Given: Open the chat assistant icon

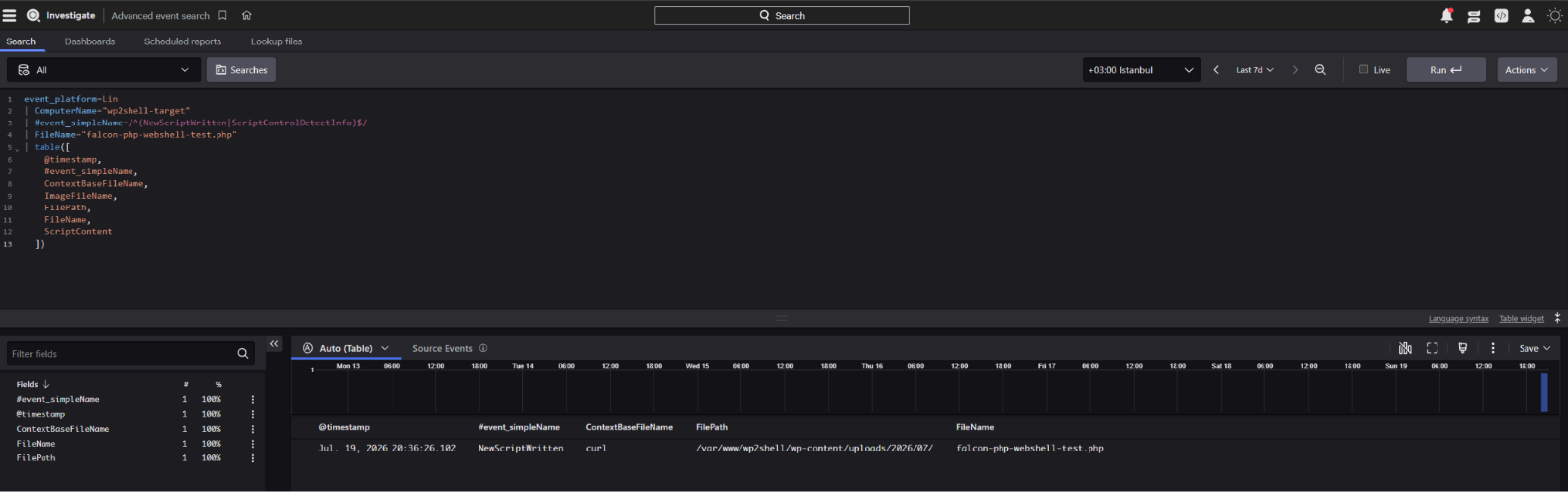Looking at the screenshot, I should click(1474, 16).
